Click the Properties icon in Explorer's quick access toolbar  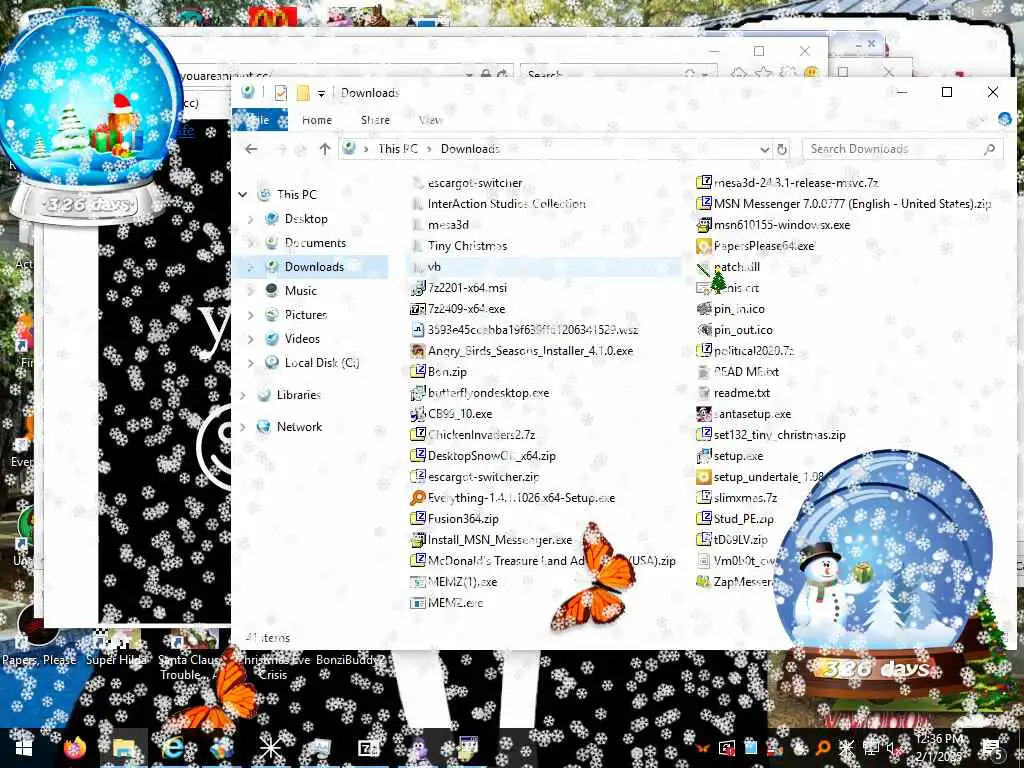281,93
